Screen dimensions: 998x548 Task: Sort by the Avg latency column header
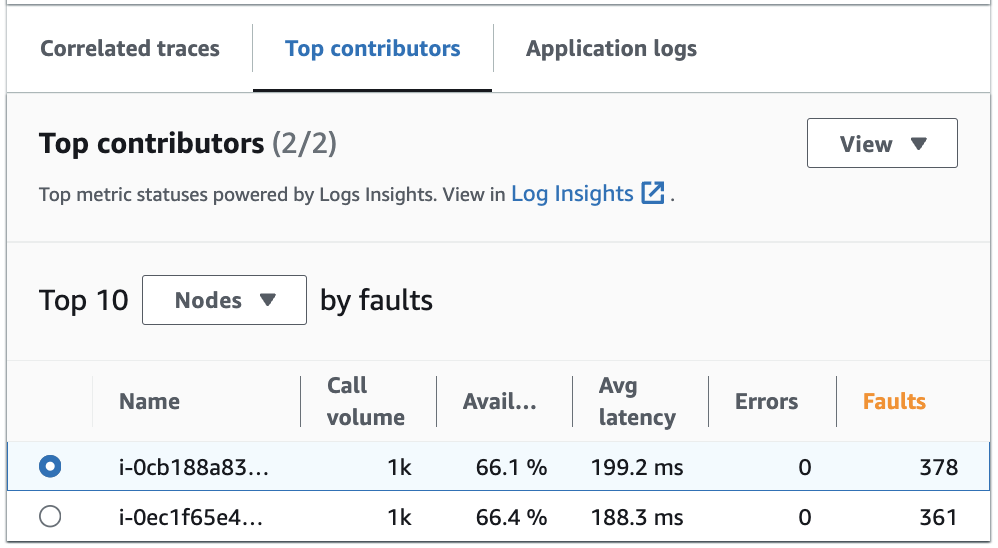(x=636, y=402)
